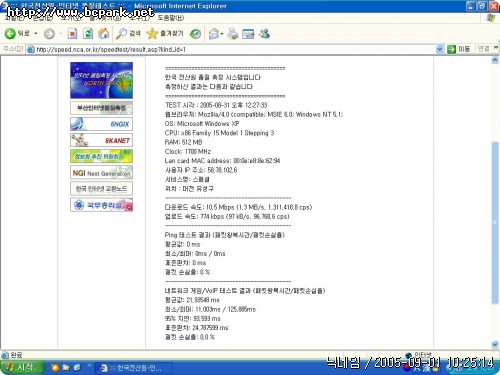The height and width of the screenshot is (375, 500).
Task: Stop page loading with the X icon
Action: [x=72, y=34]
